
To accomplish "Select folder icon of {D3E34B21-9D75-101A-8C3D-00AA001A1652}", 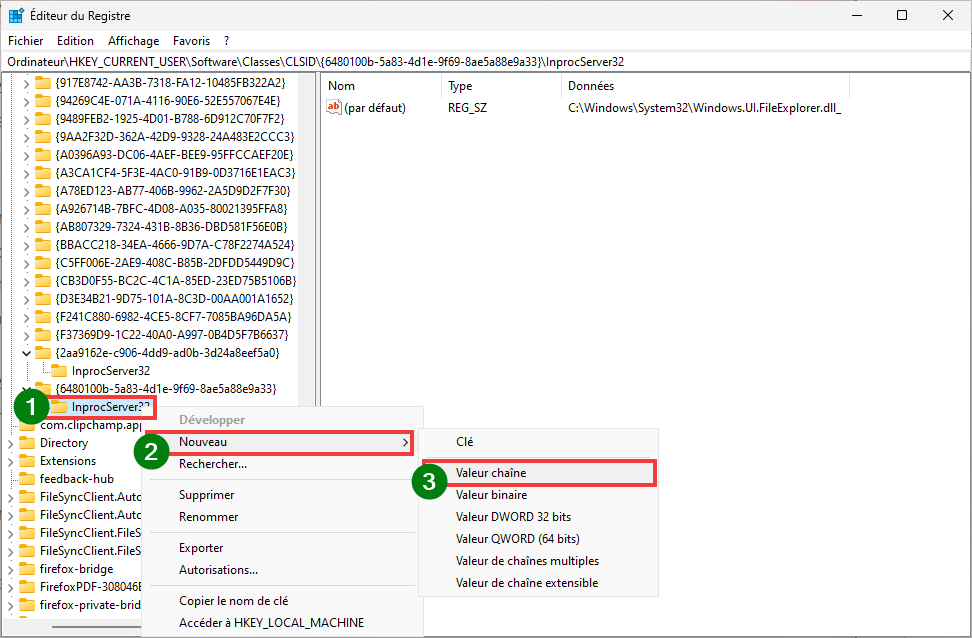I will [x=43, y=298].
